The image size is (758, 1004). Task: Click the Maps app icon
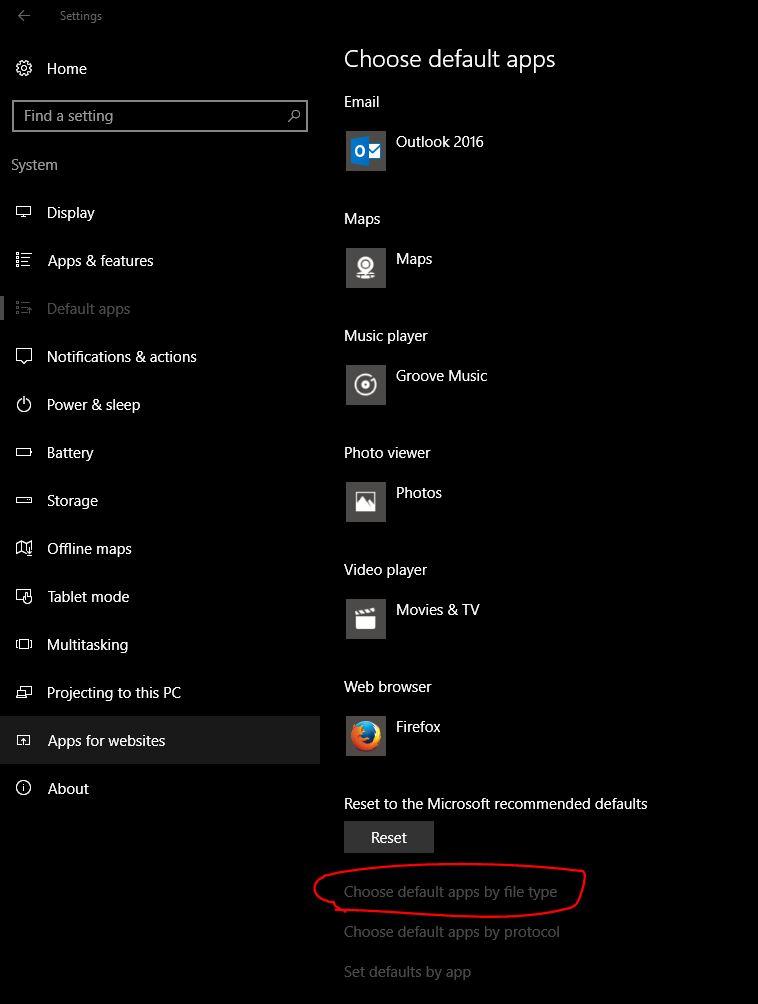pyautogui.click(x=366, y=268)
